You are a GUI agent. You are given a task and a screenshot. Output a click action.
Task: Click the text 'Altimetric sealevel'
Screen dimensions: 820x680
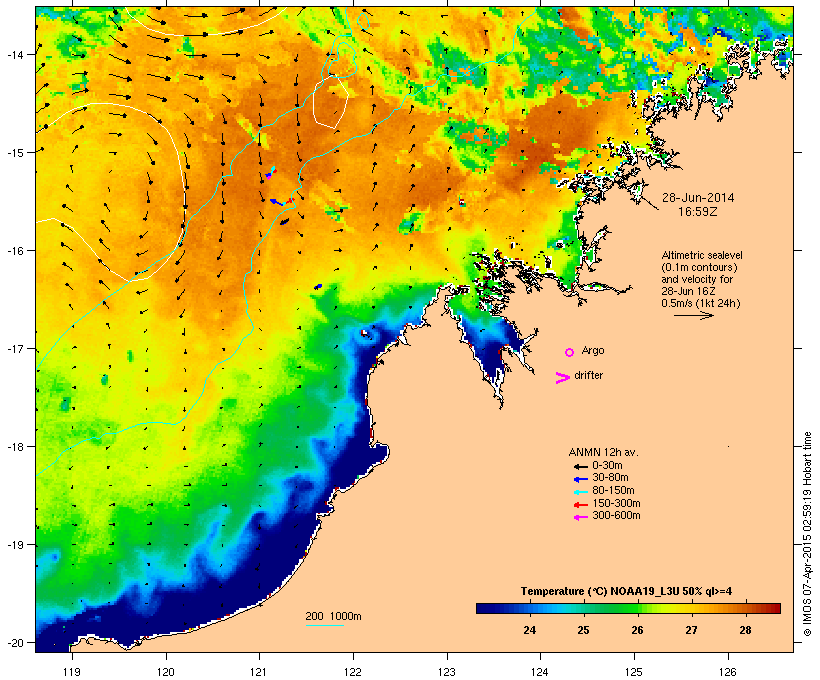pos(702,255)
